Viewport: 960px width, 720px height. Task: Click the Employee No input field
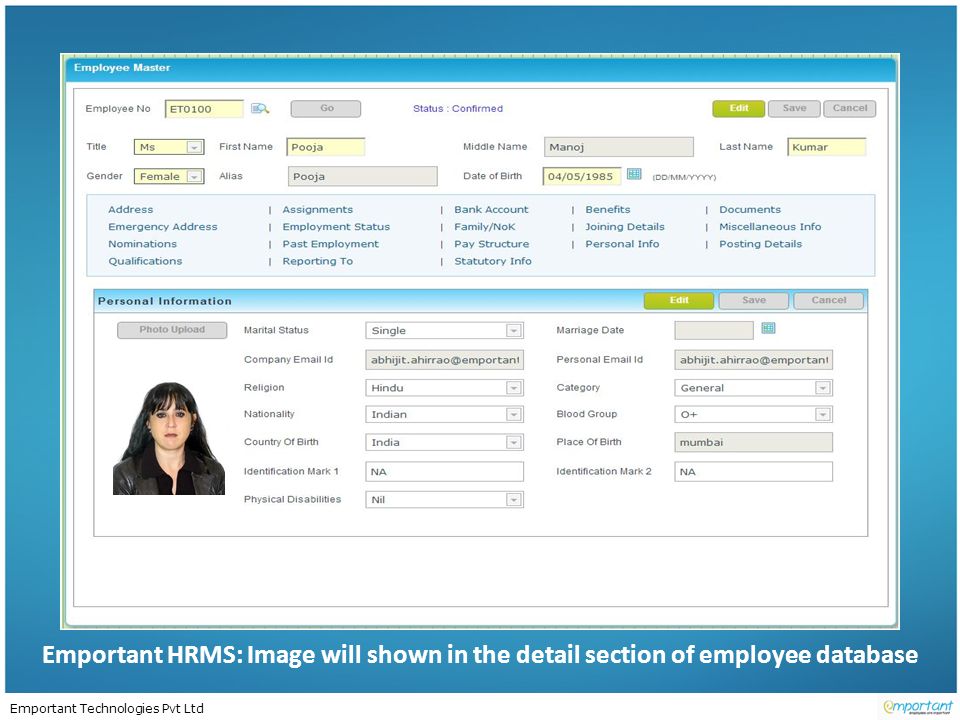tap(204, 109)
